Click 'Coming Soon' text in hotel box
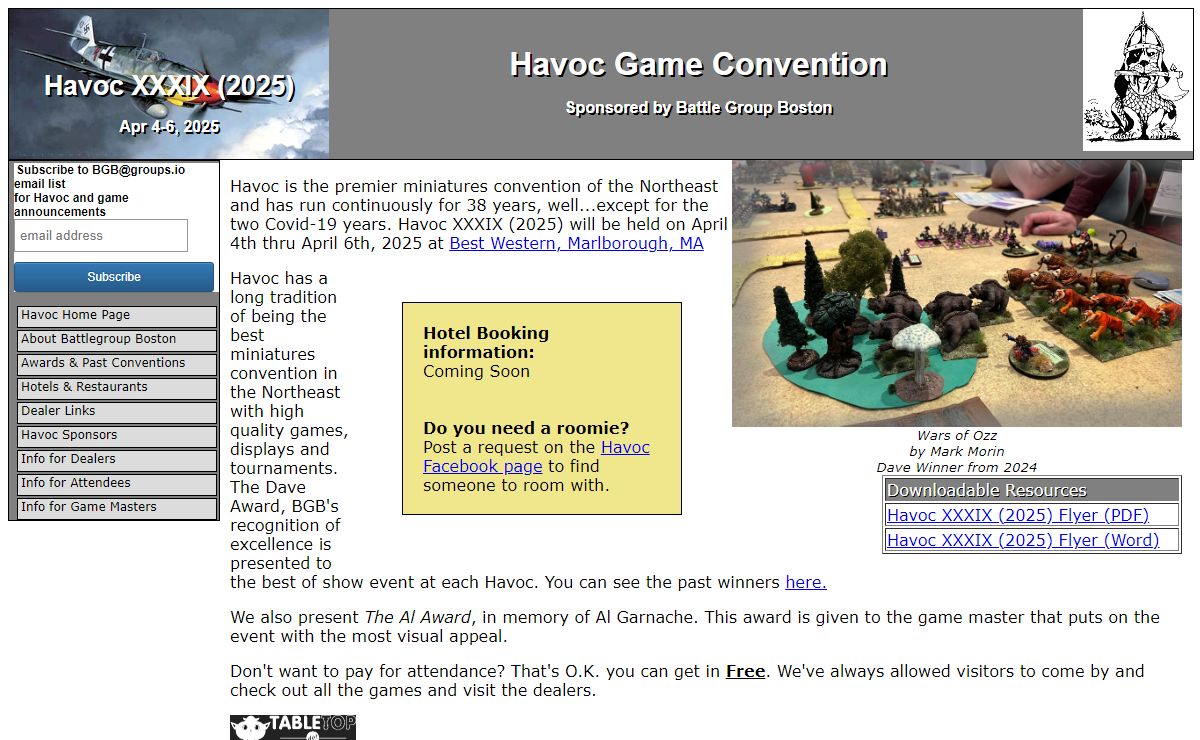The height and width of the screenshot is (740, 1200). pyautogui.click(x=476, y=371)
